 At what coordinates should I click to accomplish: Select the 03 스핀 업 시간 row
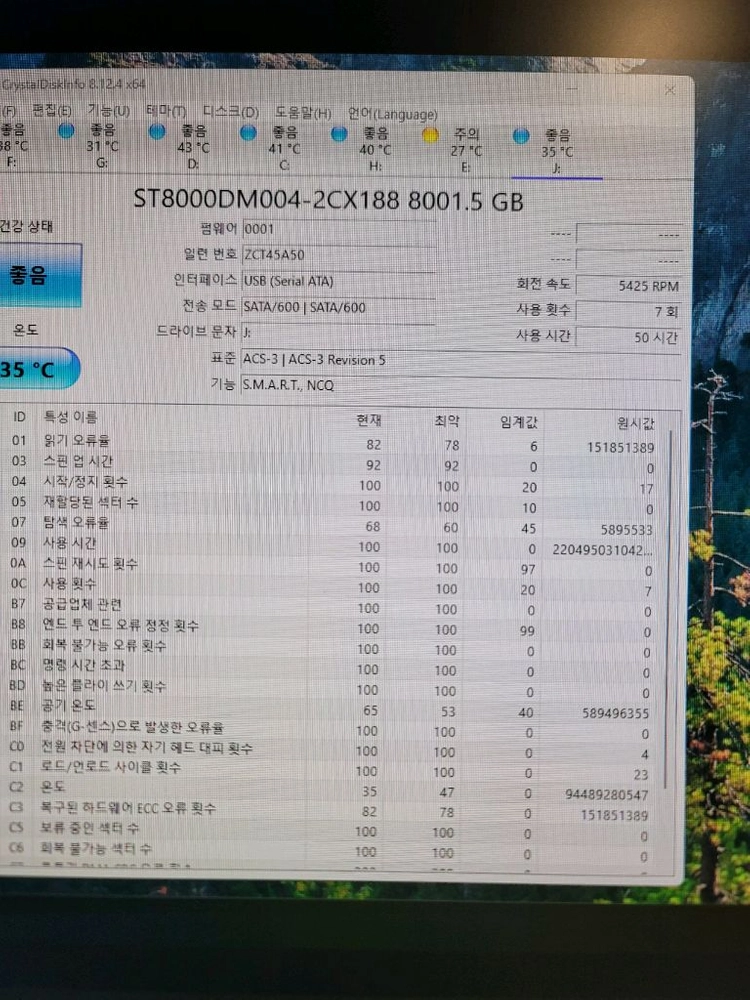pos(334,464)
